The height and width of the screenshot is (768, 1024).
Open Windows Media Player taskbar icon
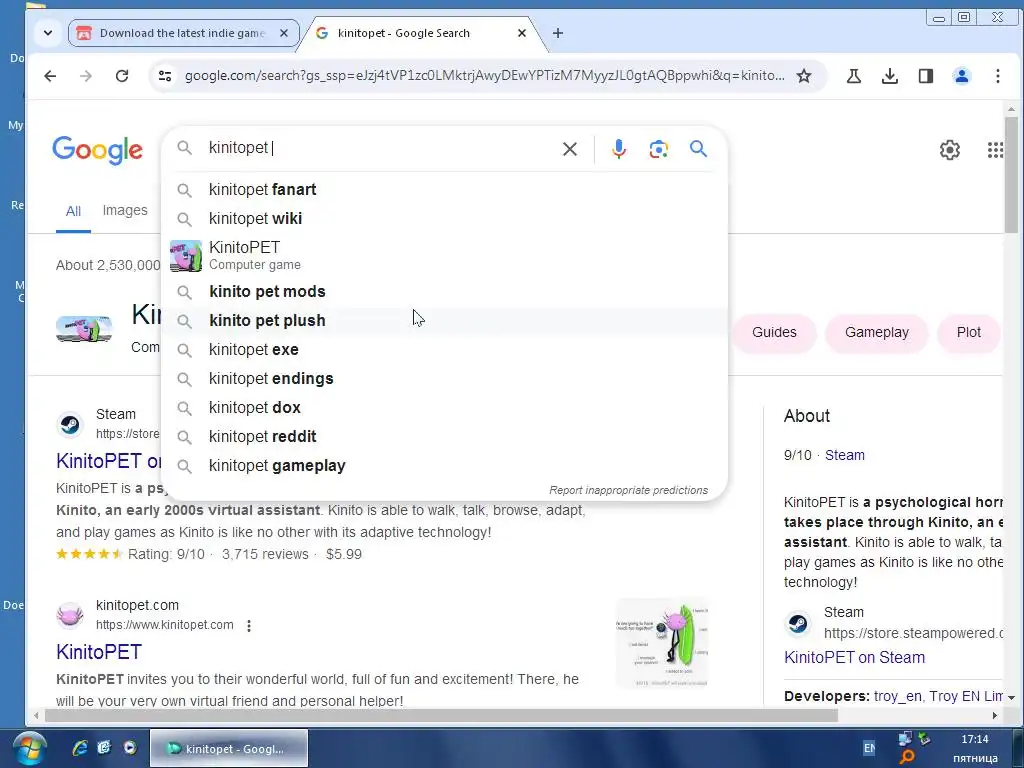(x=130, y=748)
